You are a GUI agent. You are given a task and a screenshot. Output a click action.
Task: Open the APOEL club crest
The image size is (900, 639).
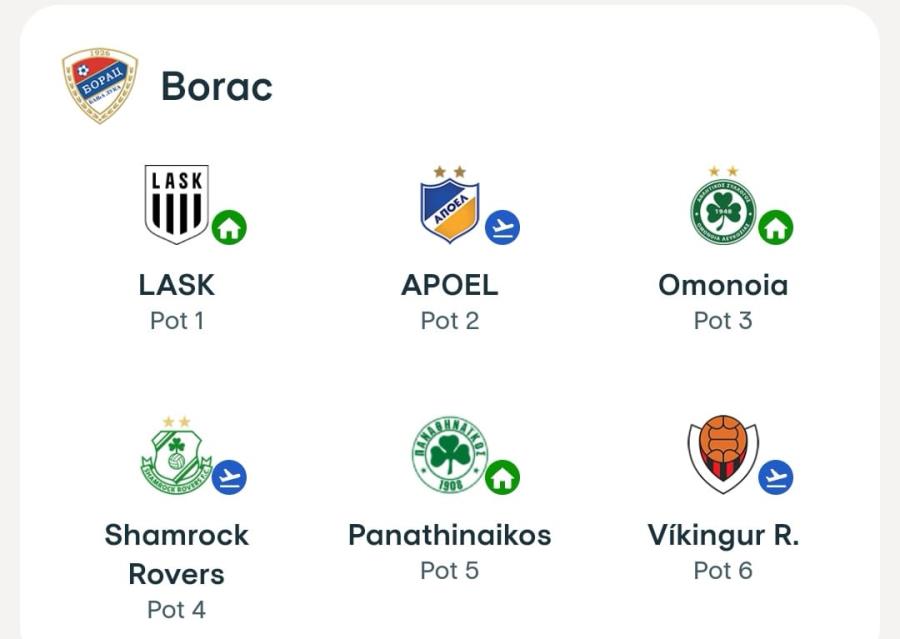tap(449, 204)
